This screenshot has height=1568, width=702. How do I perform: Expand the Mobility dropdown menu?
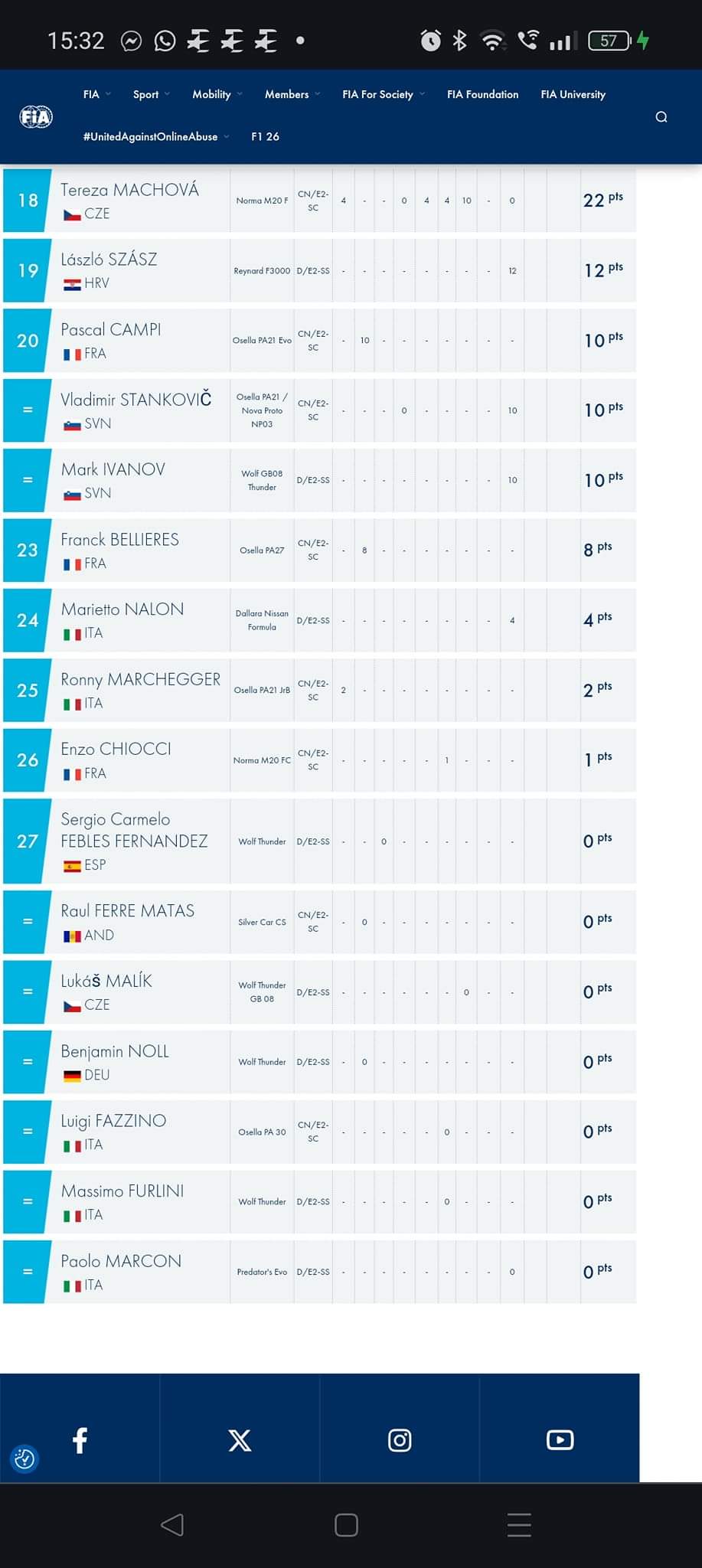(217, 94)
